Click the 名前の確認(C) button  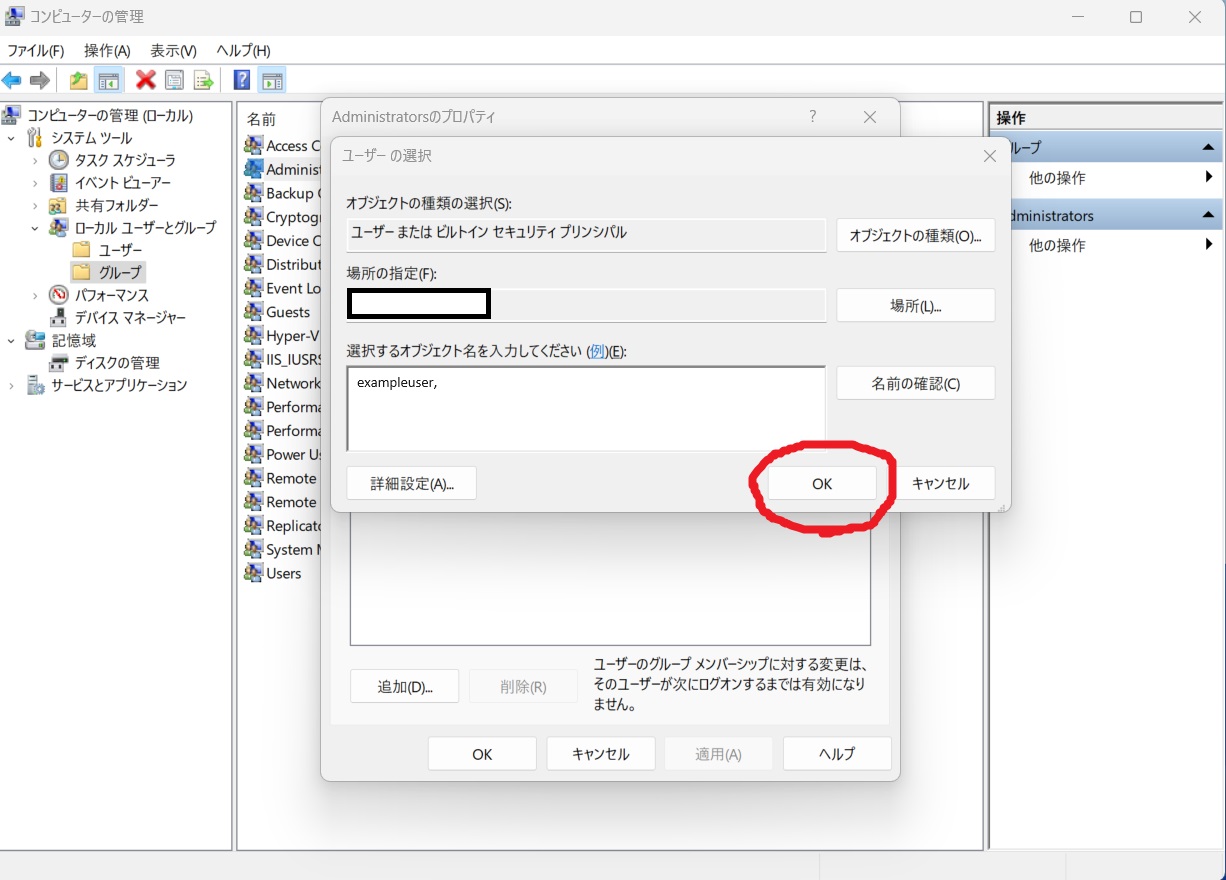(915, 384)
